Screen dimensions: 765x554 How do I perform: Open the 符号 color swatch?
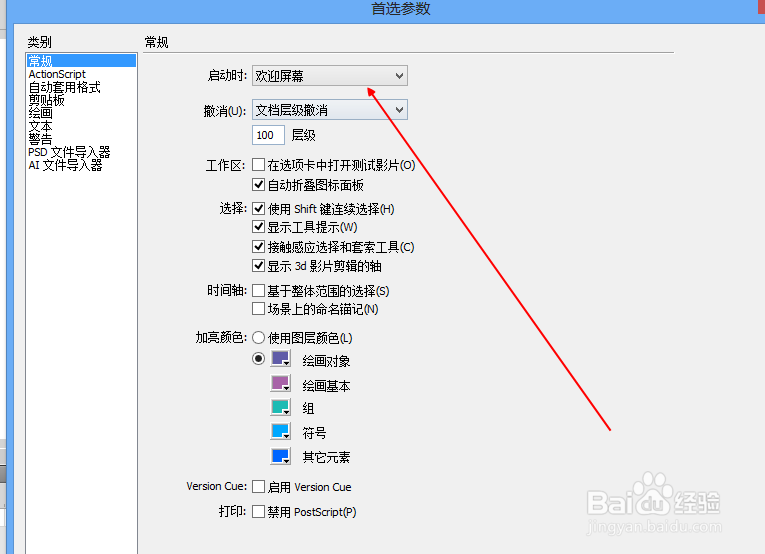281,431
